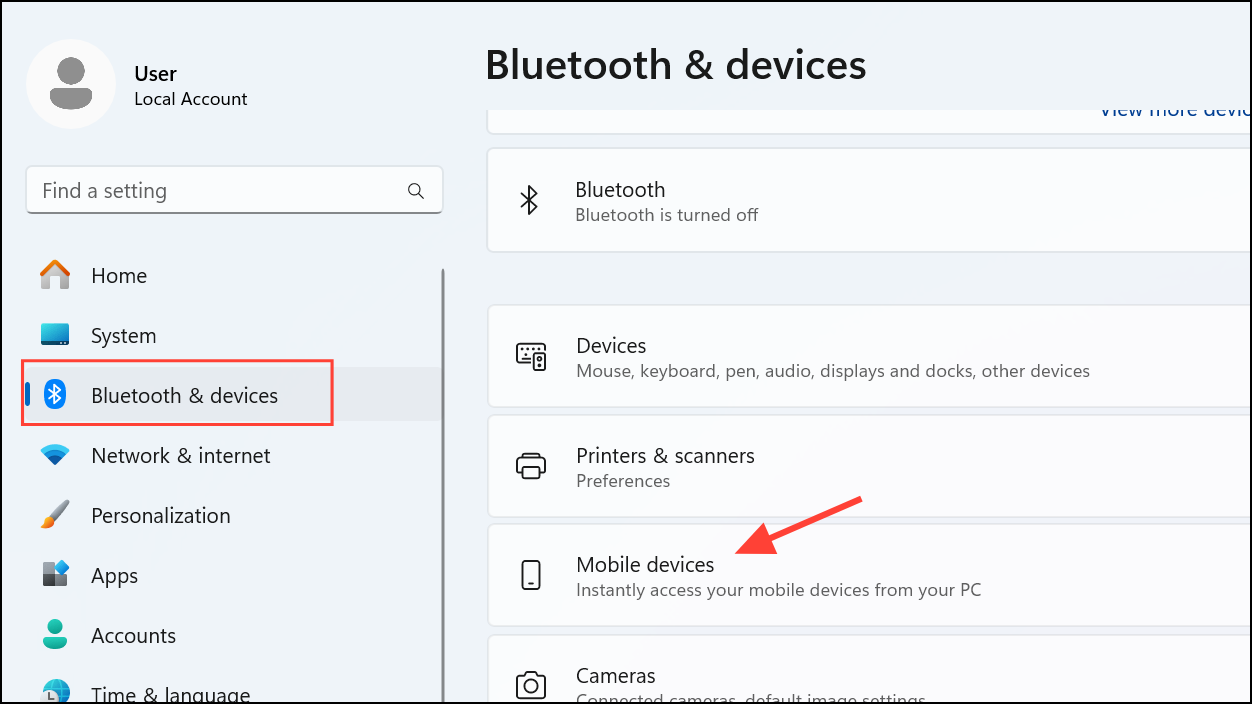The image size is (1252, 704).
Task: Click the phone icon beside Mobile devices
Action: click(x=531, y=575)
